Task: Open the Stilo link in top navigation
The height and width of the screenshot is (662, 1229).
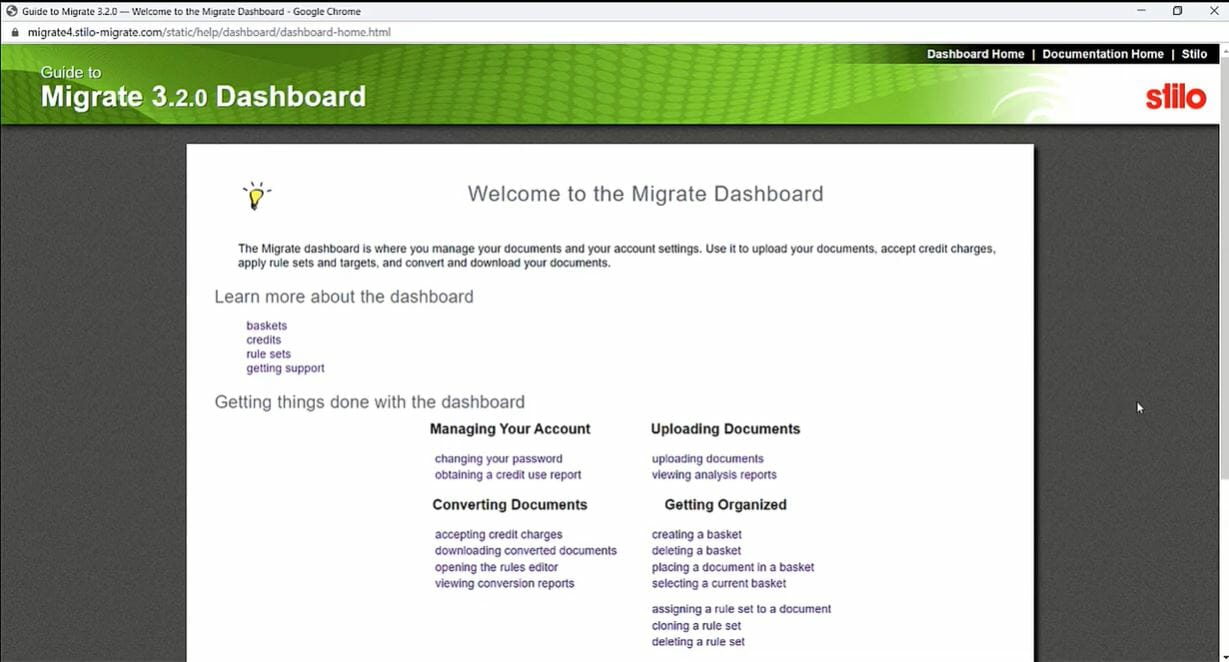Action: click(x=1194, y=54)
